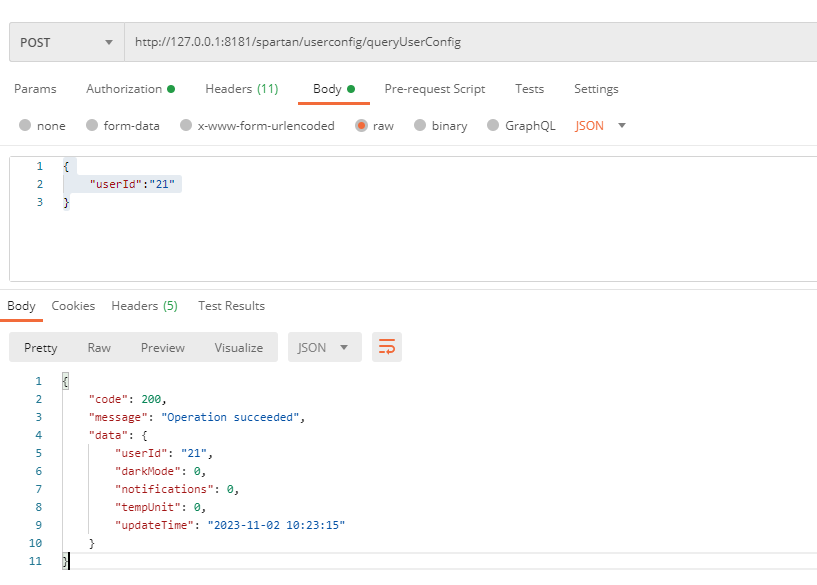Image resolution: width=817 pixels, height=585 pixels.
Task: Switch response view to Raw
Action: point(99,348)
